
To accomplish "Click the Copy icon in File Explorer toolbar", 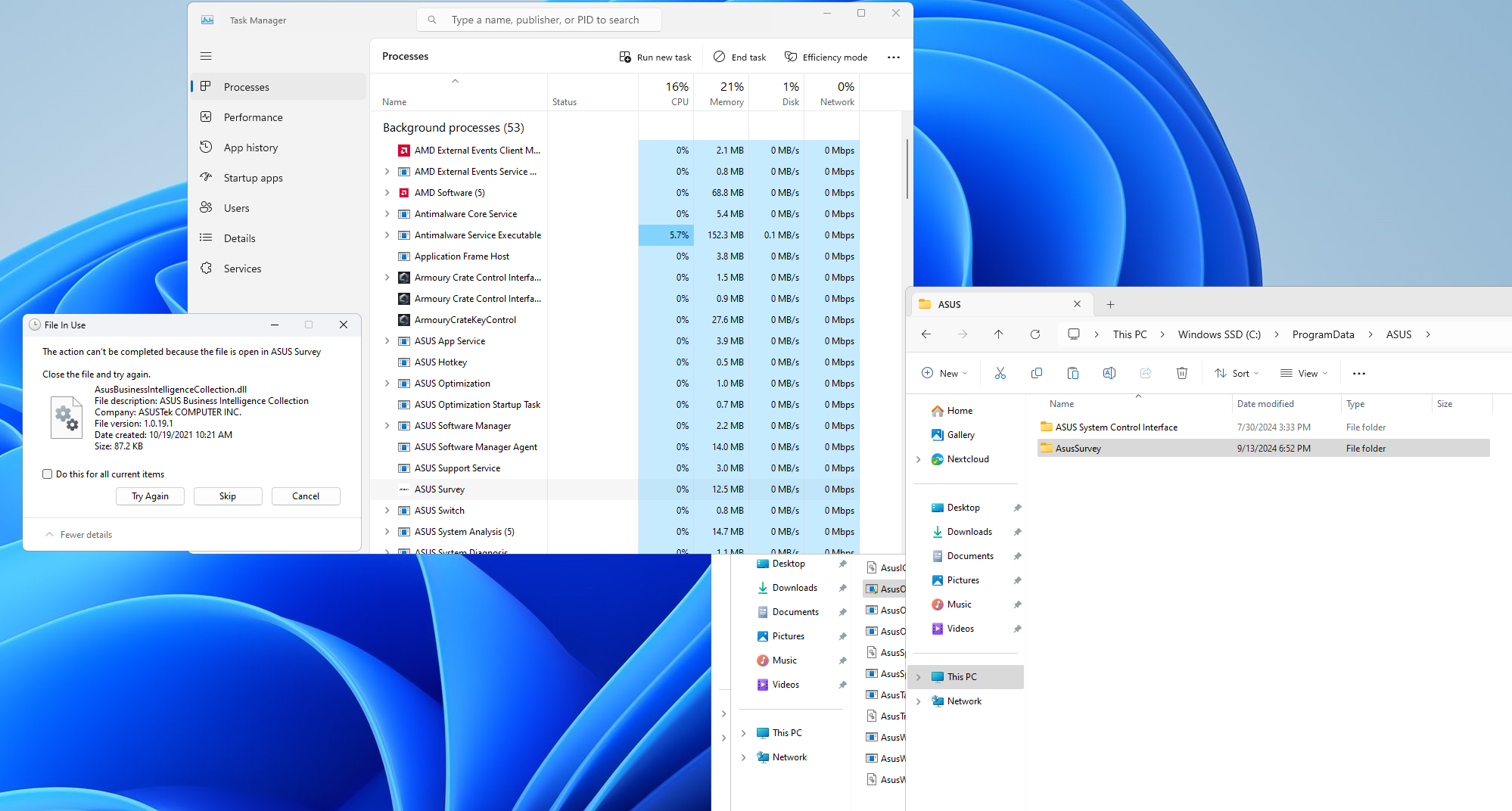I will (1036, 373).
